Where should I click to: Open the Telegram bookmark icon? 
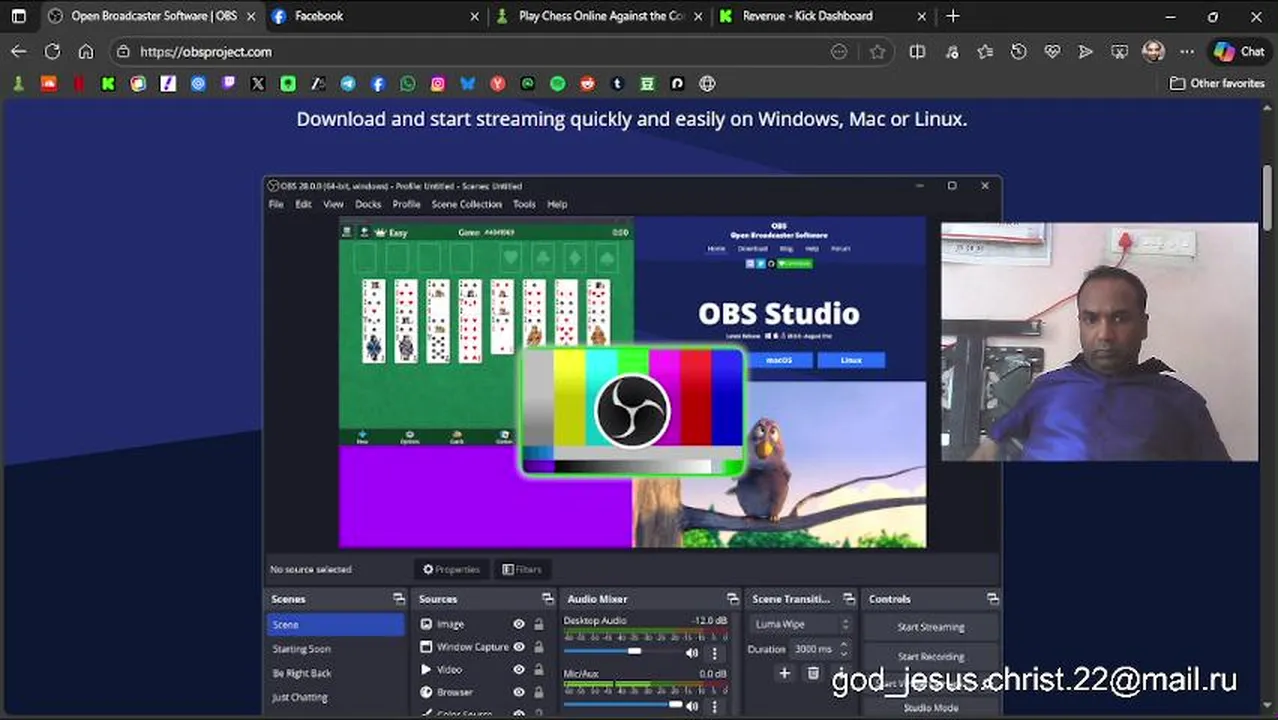coord(348,84)
